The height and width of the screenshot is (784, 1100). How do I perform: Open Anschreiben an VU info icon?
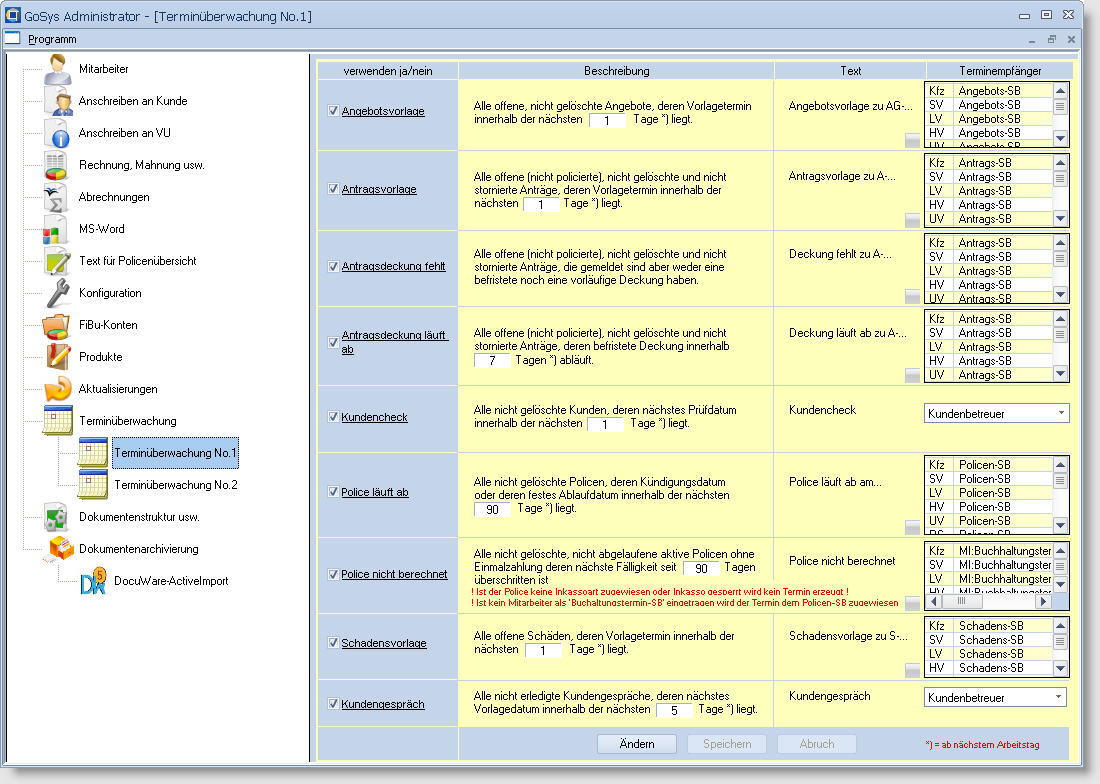[x=59, y=133]
